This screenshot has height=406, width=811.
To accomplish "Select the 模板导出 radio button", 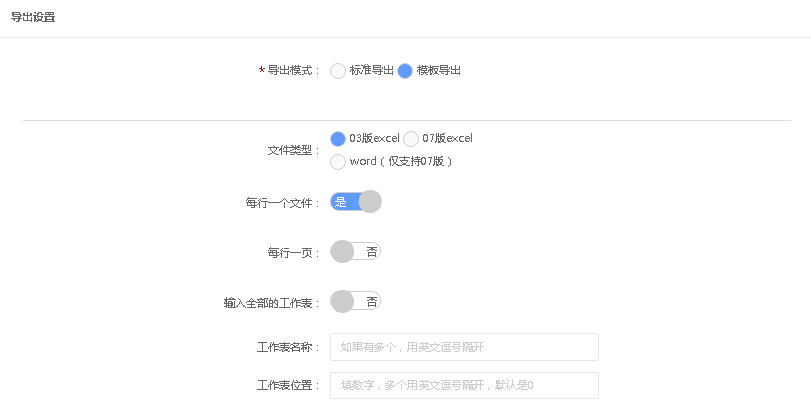I will (405, 71).
